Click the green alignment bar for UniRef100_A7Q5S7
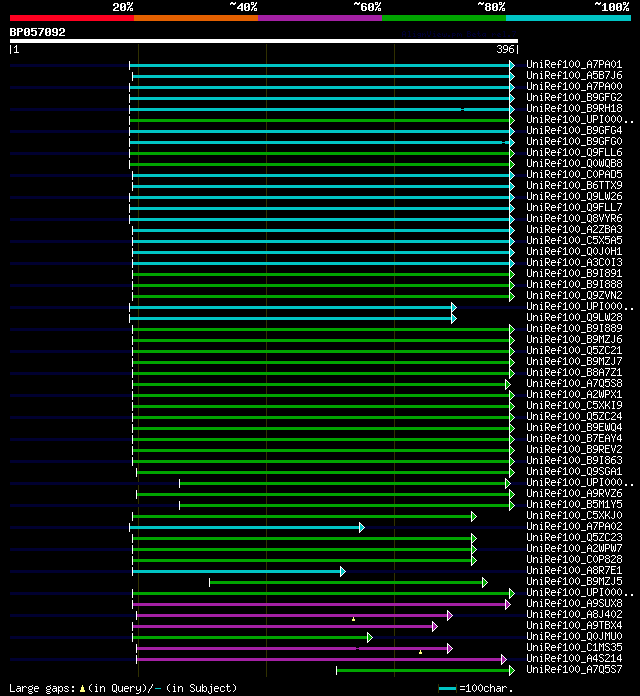The image size is (640, 696). pyautogui.click(x=423, y=670)
